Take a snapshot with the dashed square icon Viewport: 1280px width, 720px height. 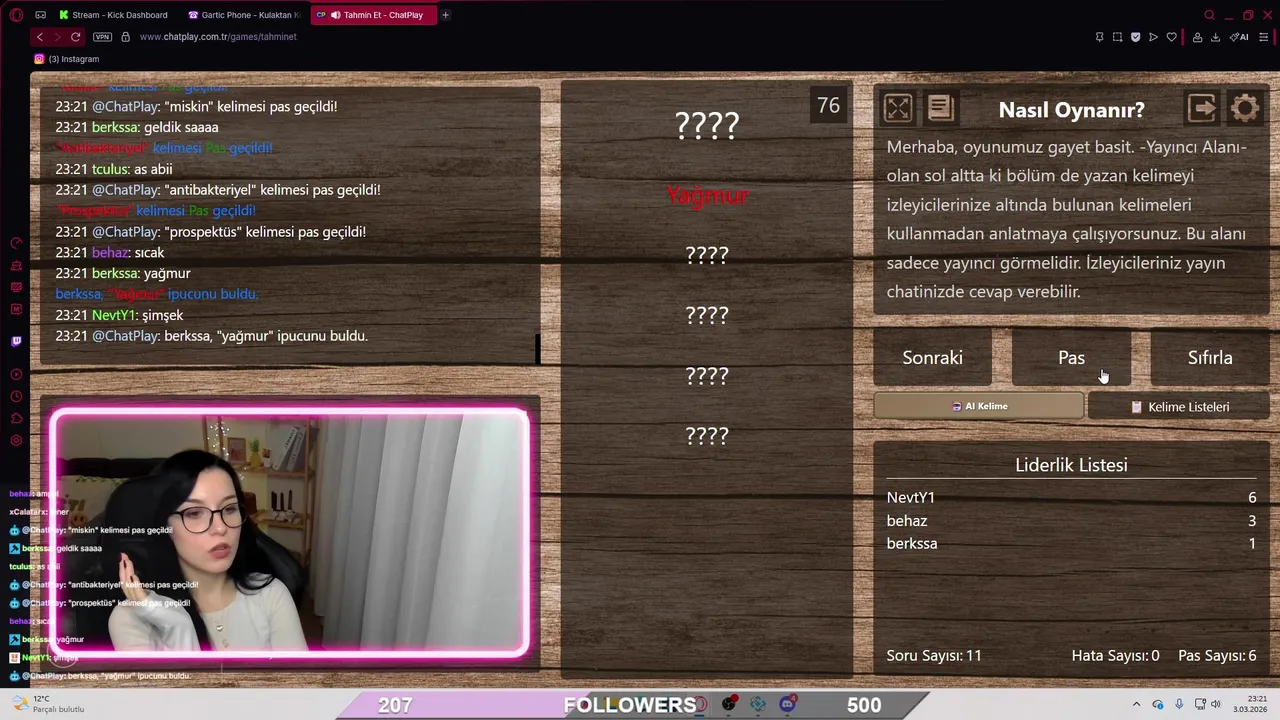[1117, 37]
